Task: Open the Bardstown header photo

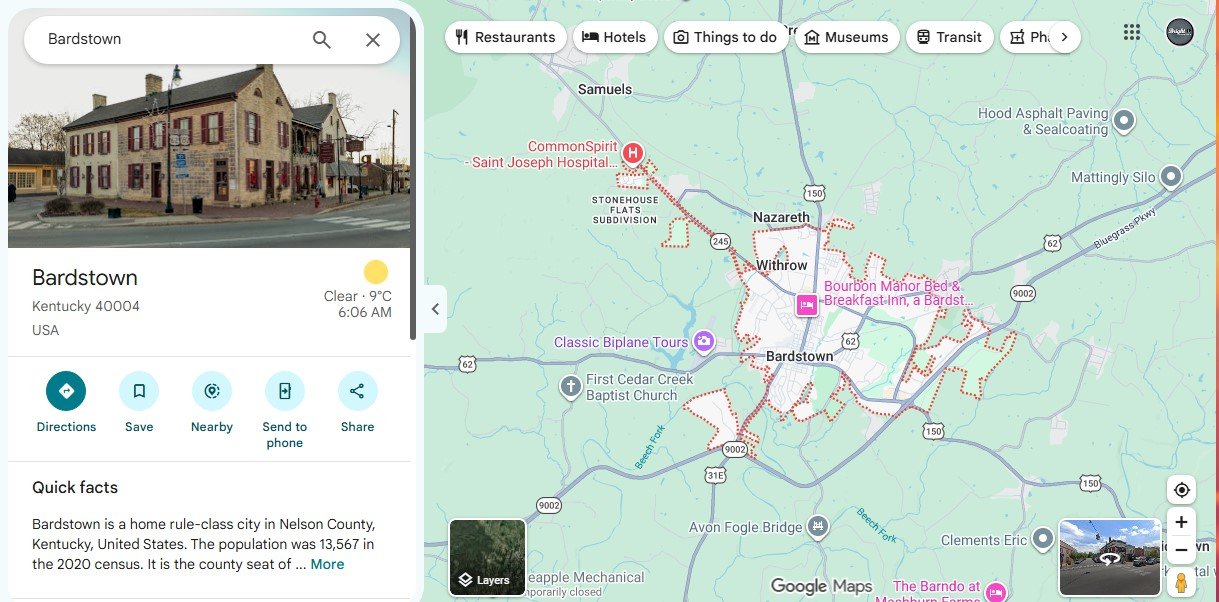Action: (x=209, y=155)
